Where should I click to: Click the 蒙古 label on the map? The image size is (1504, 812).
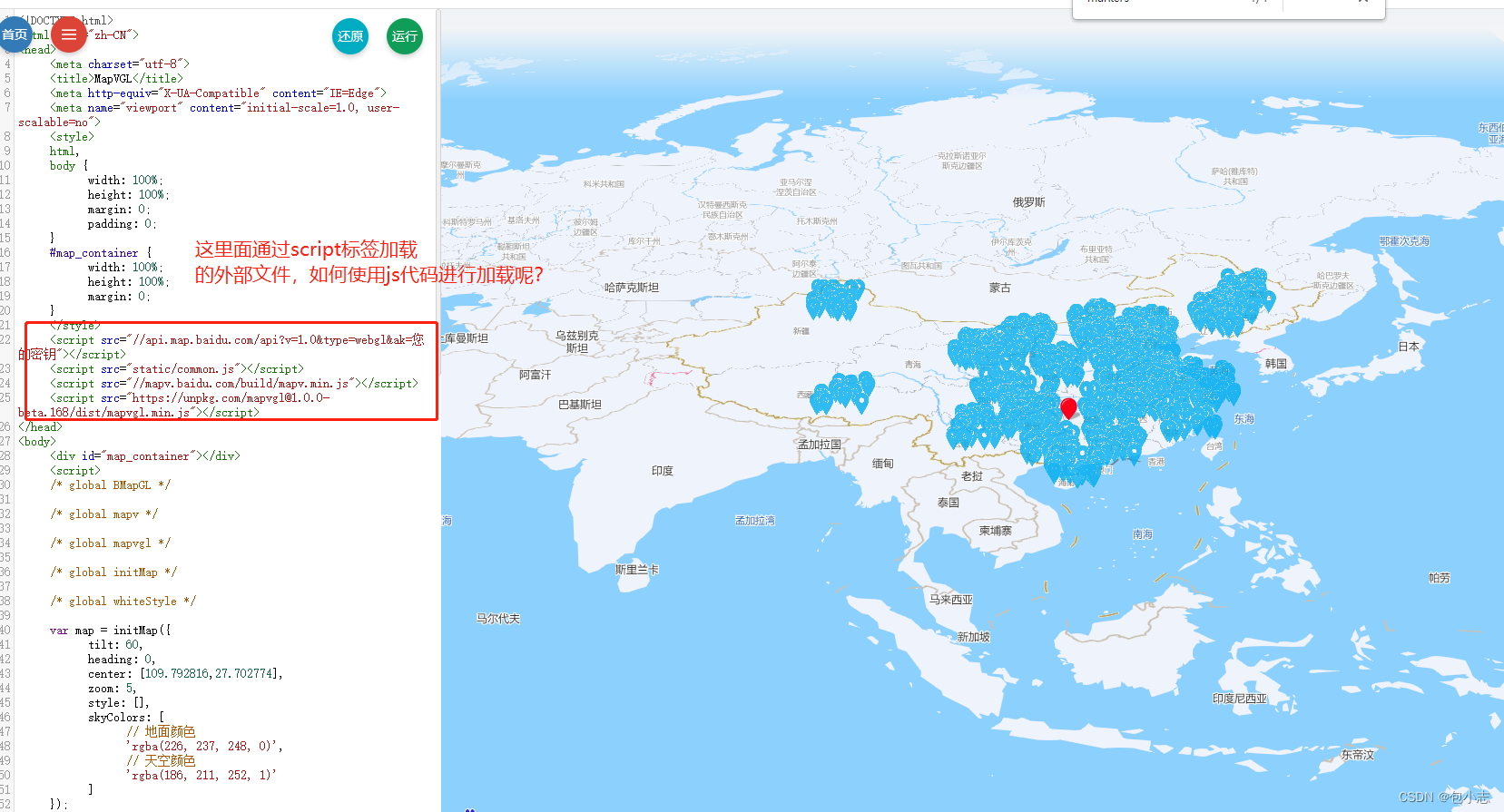[x=1000, y=288]
